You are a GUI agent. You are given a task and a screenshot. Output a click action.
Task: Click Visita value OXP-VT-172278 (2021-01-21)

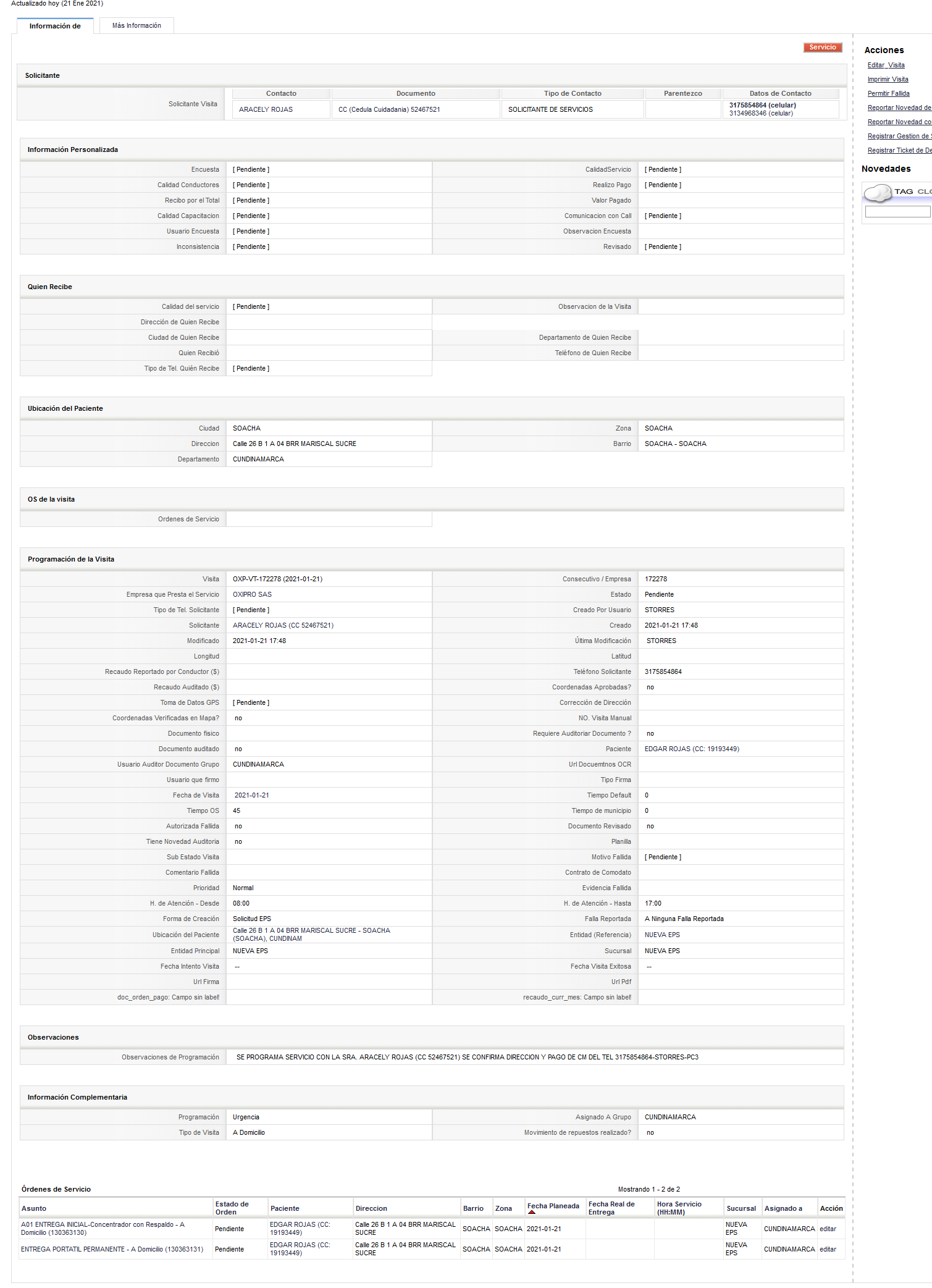[x=277, y=579]
